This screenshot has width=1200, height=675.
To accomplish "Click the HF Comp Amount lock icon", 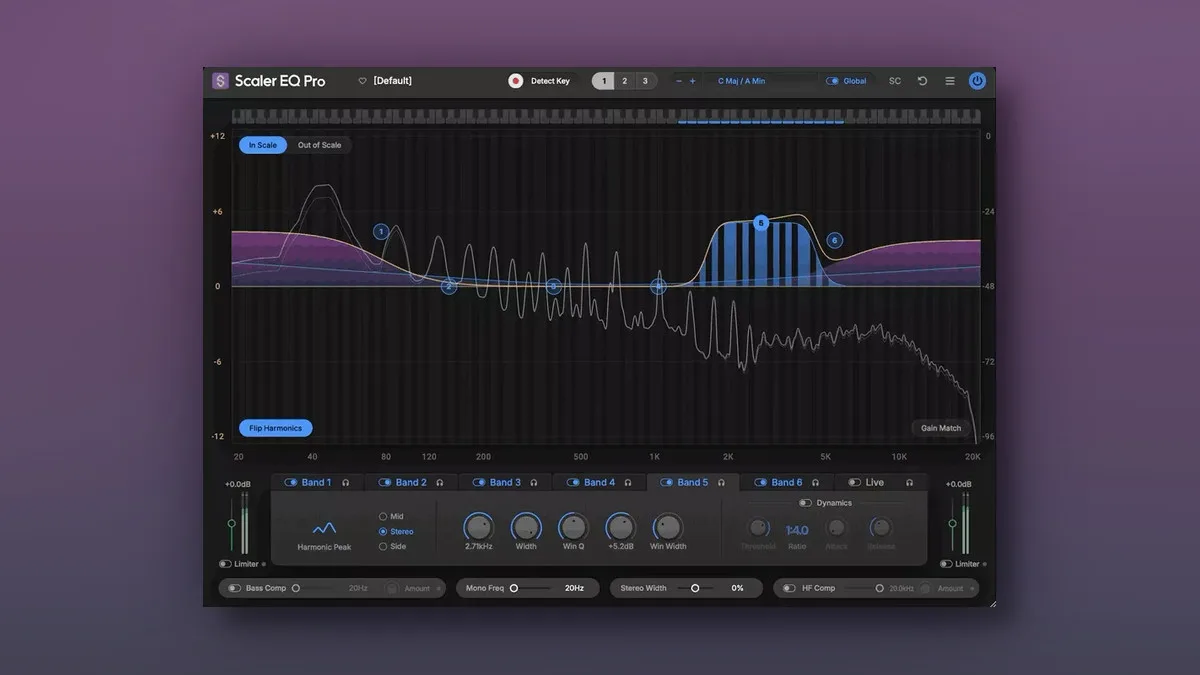I will click(x=926, y=588).
